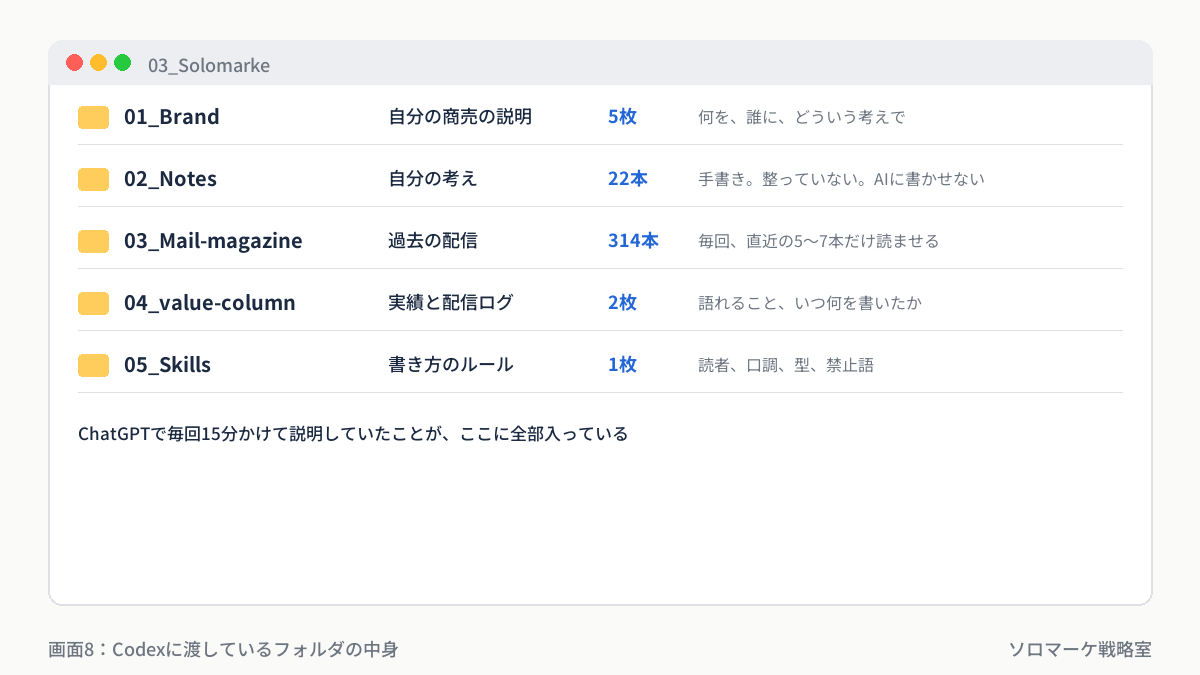Click the description 自分の商売の説明

coord(460,117)
